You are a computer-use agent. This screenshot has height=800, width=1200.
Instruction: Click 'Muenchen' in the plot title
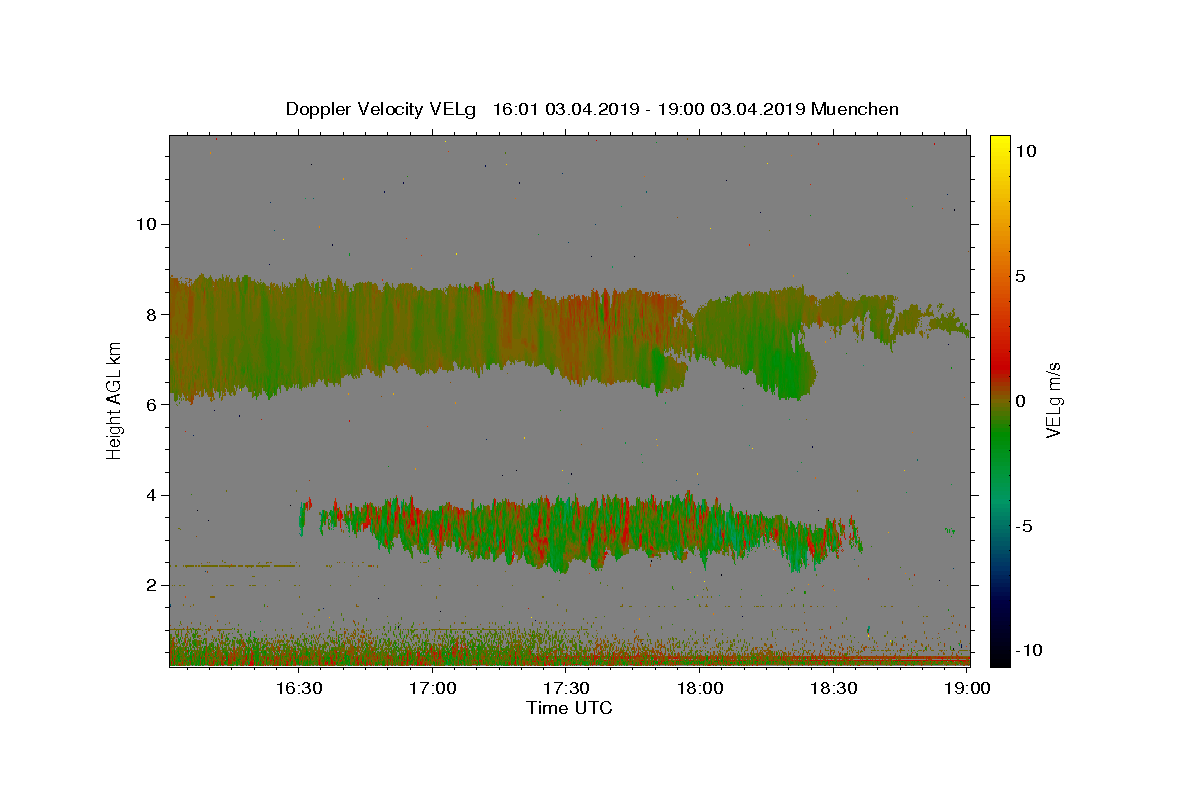pos(855,109)
